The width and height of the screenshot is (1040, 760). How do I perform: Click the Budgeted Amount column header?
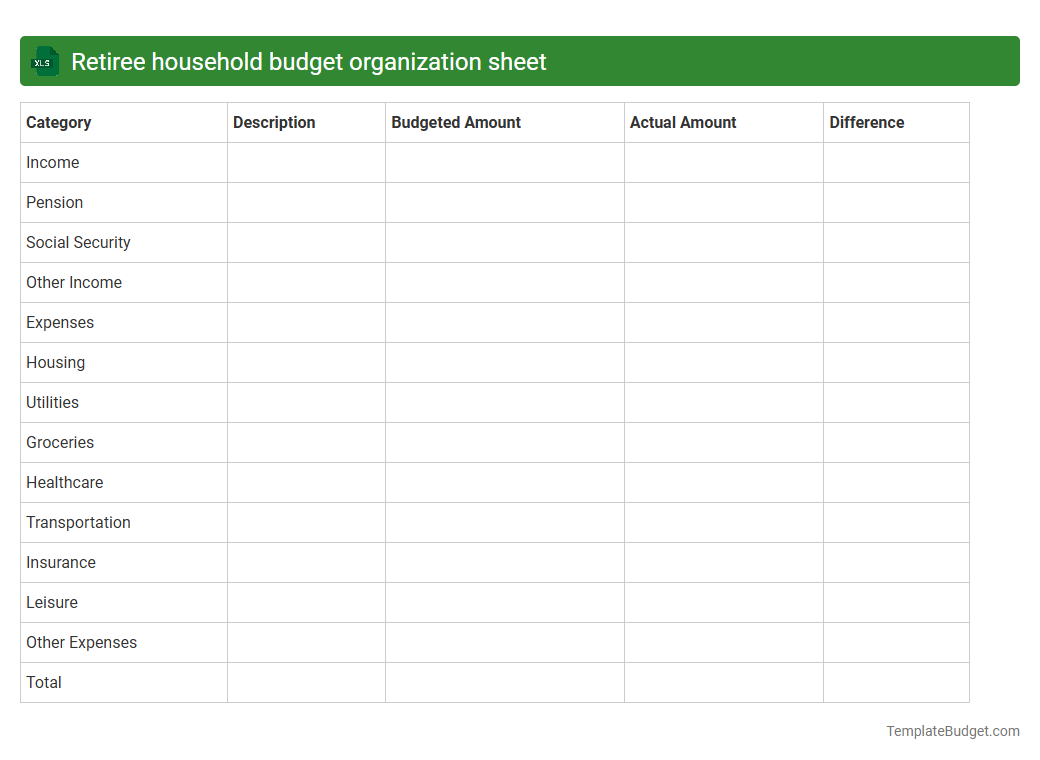click(456, 122)
